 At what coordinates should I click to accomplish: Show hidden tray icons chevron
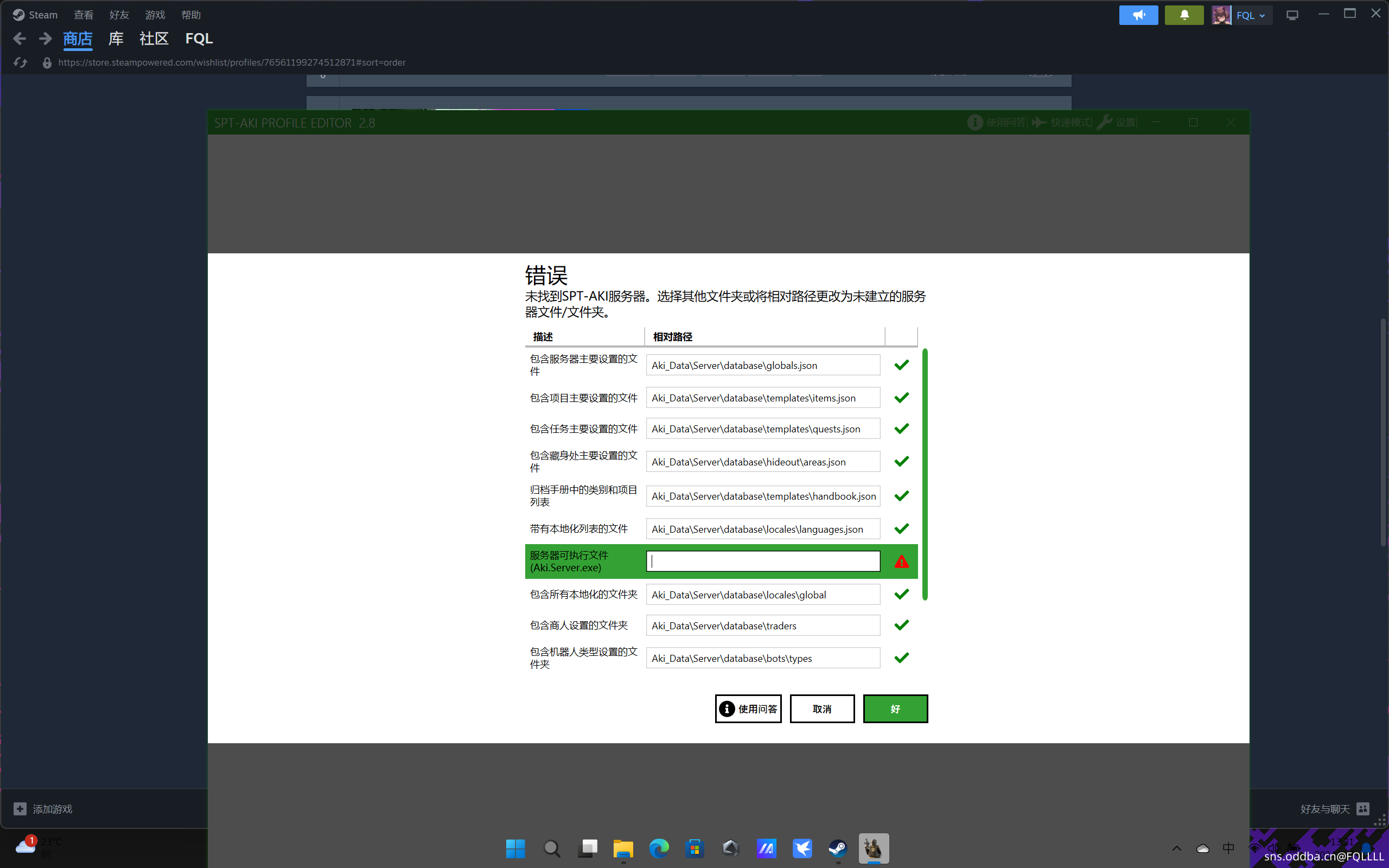tap(1177, 848)
